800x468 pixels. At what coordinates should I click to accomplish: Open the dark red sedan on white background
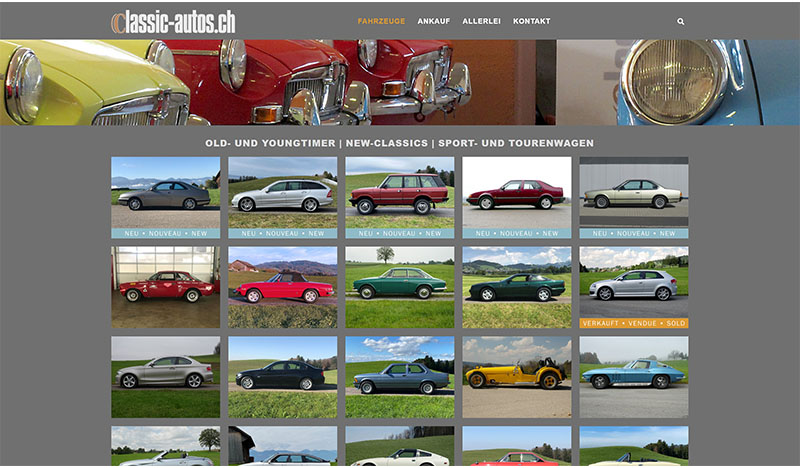(517, 198)
